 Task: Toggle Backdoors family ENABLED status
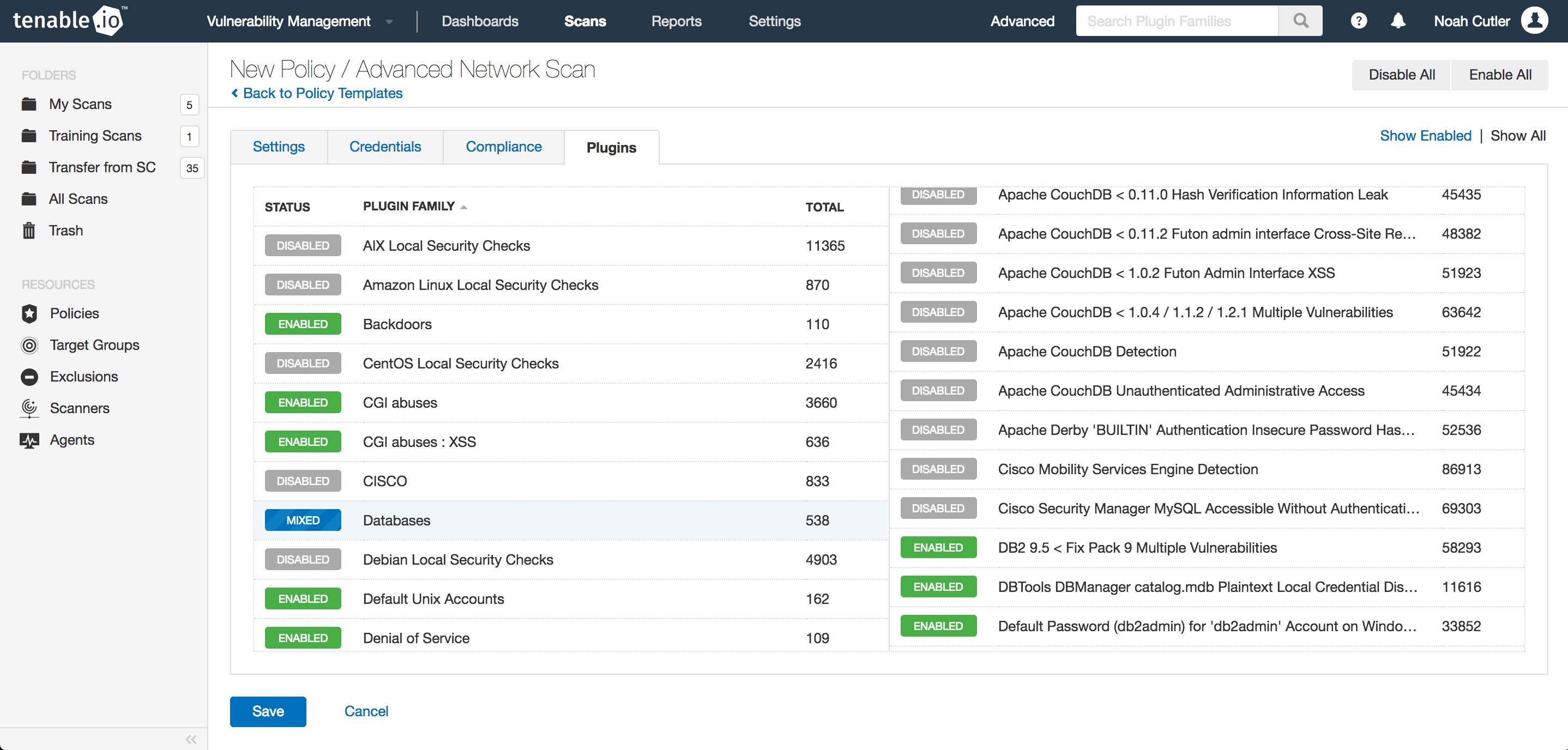tap(303, 324)
